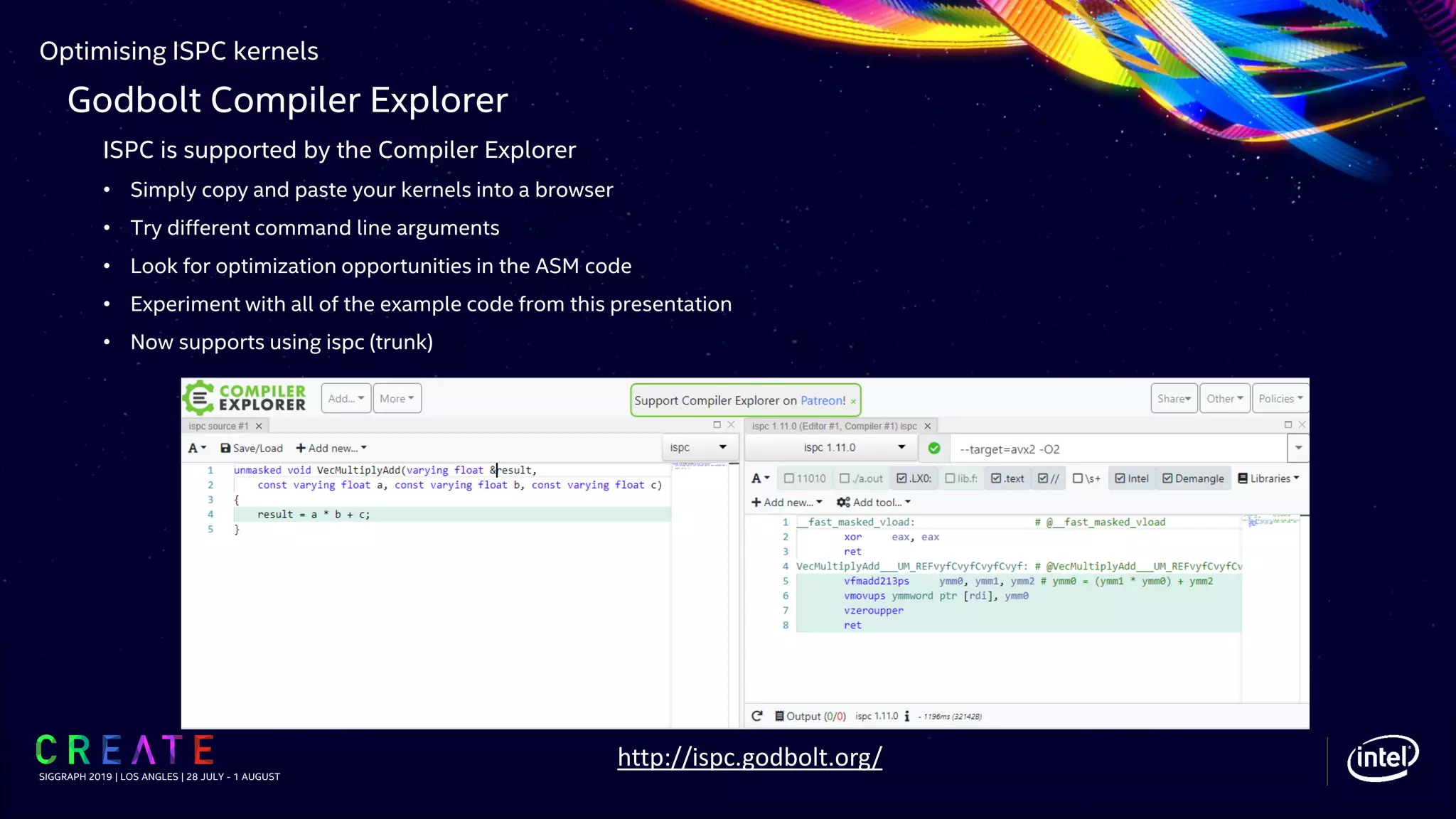Image resolution: width=1456 pixels, height=819 pixels.
Task: Dismiss the Patreon support banner
Action: (853, 402)
